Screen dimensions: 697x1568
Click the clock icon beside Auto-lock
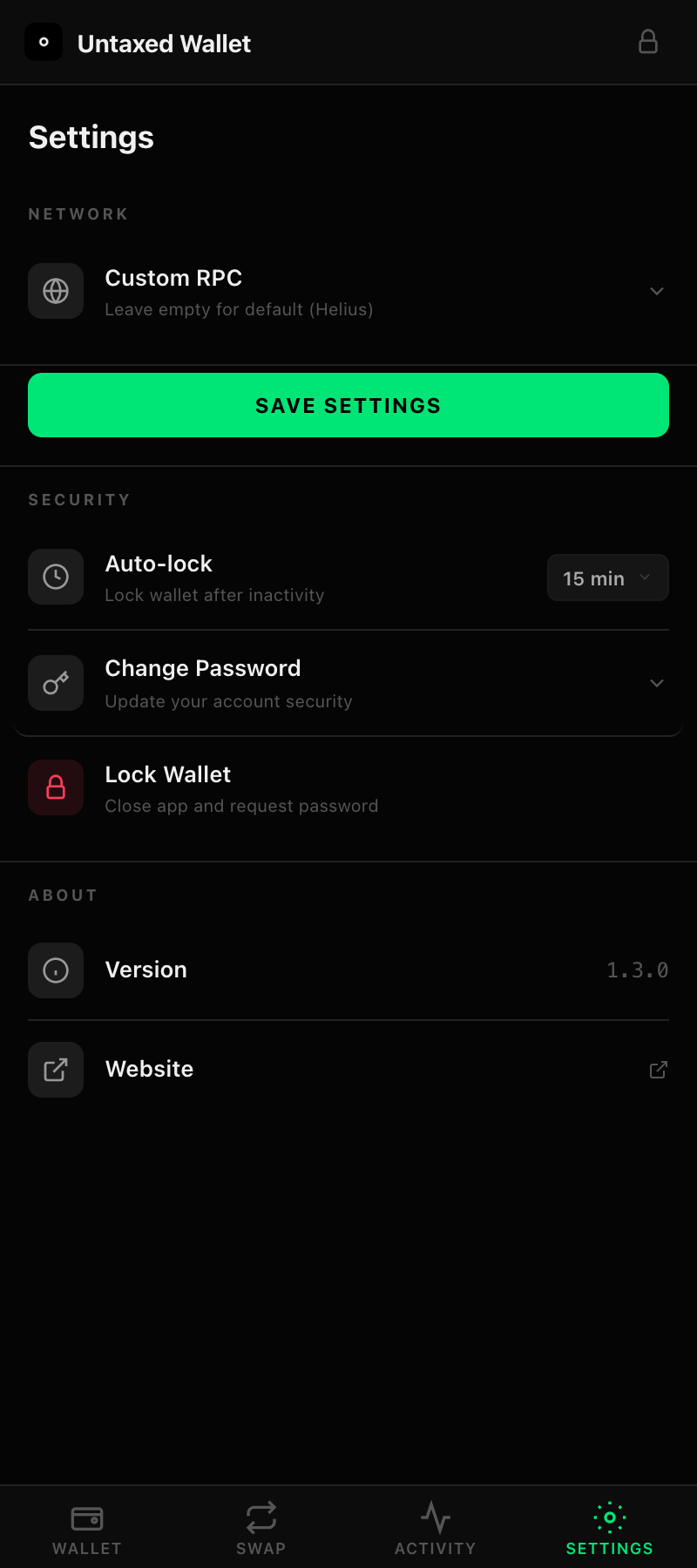(x=56, y=577)
